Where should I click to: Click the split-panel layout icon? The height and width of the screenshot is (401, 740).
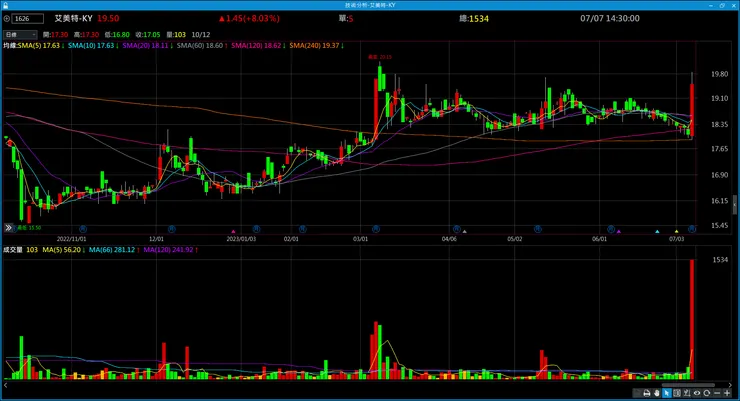click(677, 393)
